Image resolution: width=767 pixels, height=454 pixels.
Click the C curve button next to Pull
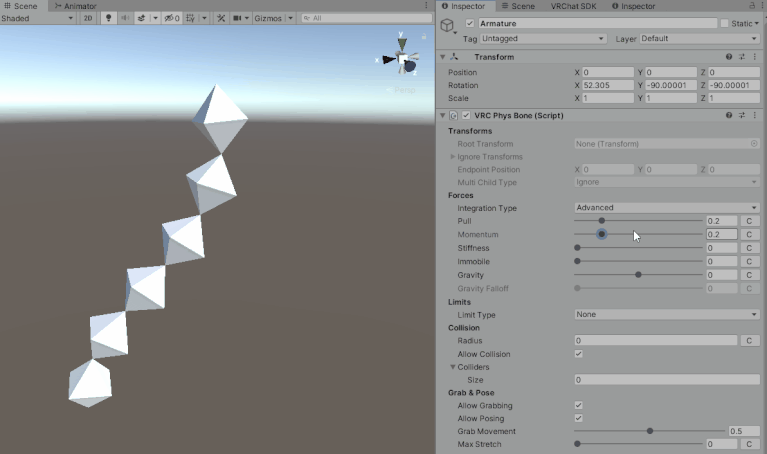coord(750,221)
